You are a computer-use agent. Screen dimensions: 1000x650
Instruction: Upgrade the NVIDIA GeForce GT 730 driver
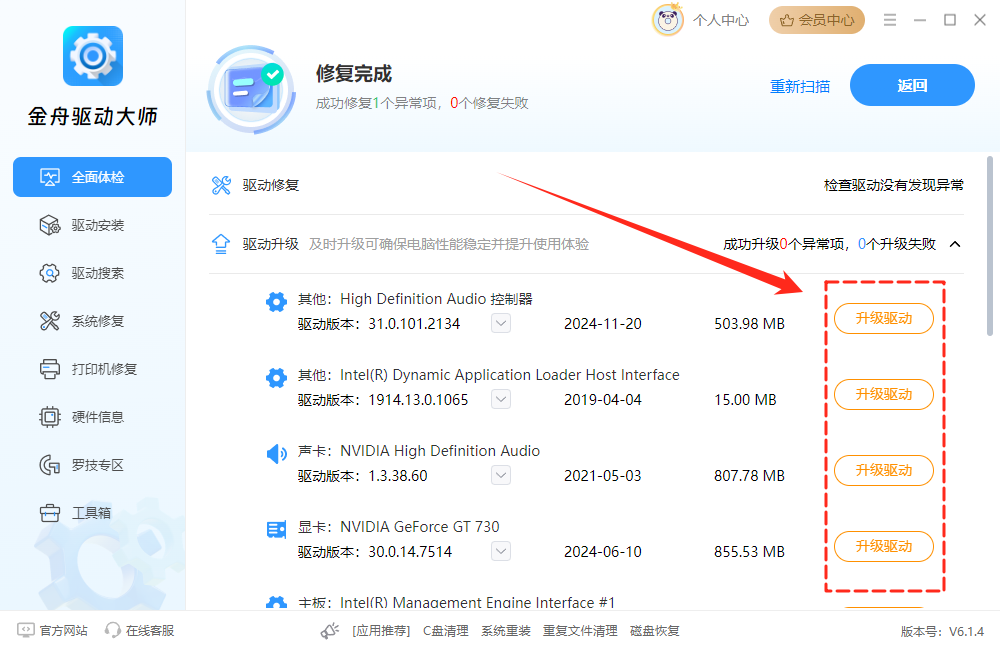point(883,546)
